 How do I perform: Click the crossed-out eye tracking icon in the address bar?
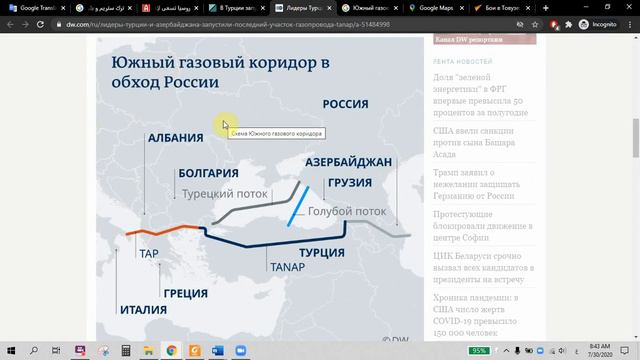520,24
